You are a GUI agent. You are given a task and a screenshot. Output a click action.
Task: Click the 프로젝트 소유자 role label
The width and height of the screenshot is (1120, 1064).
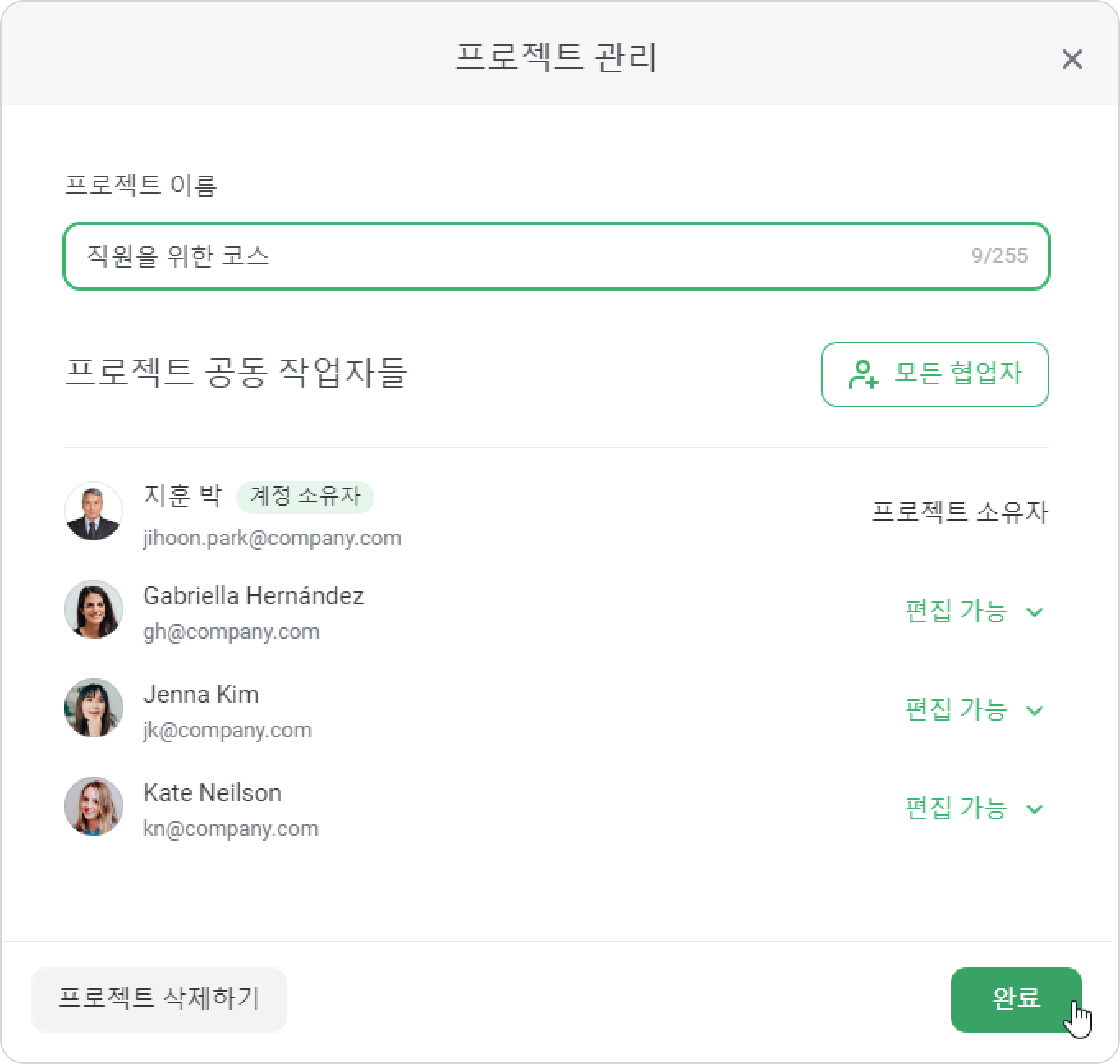[960, 511]
